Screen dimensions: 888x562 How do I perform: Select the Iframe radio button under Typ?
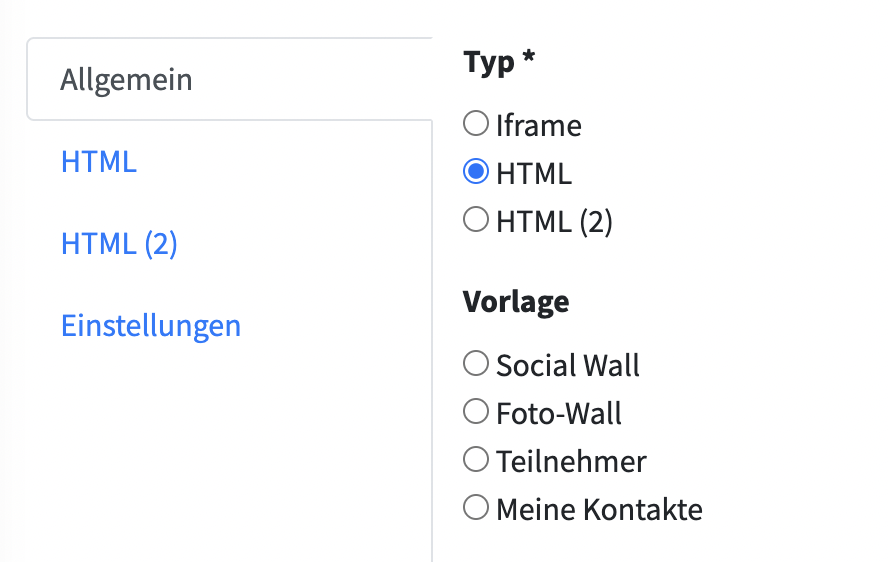click(475, 125)
